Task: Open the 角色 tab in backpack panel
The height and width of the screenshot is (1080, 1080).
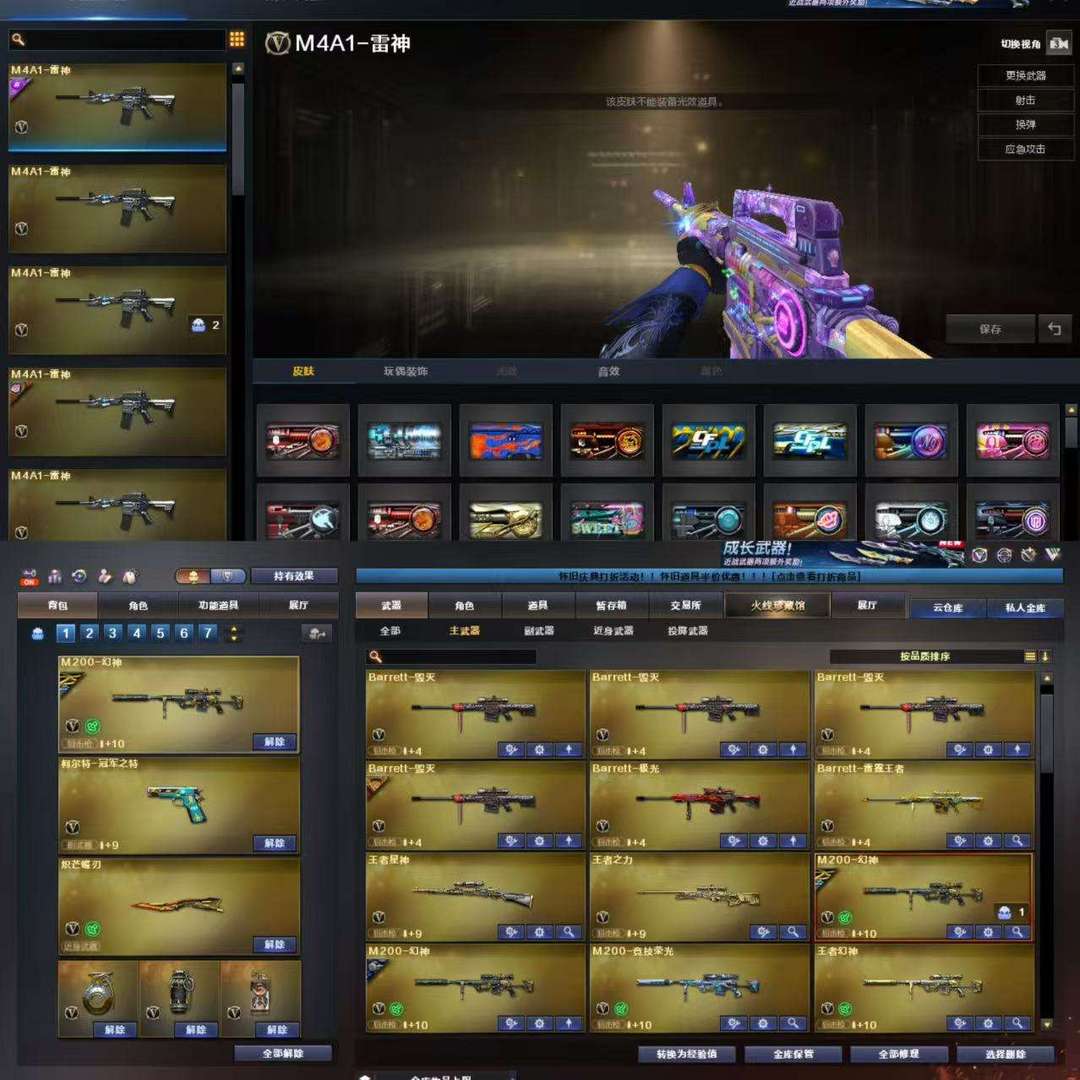Action: [138, 605]
